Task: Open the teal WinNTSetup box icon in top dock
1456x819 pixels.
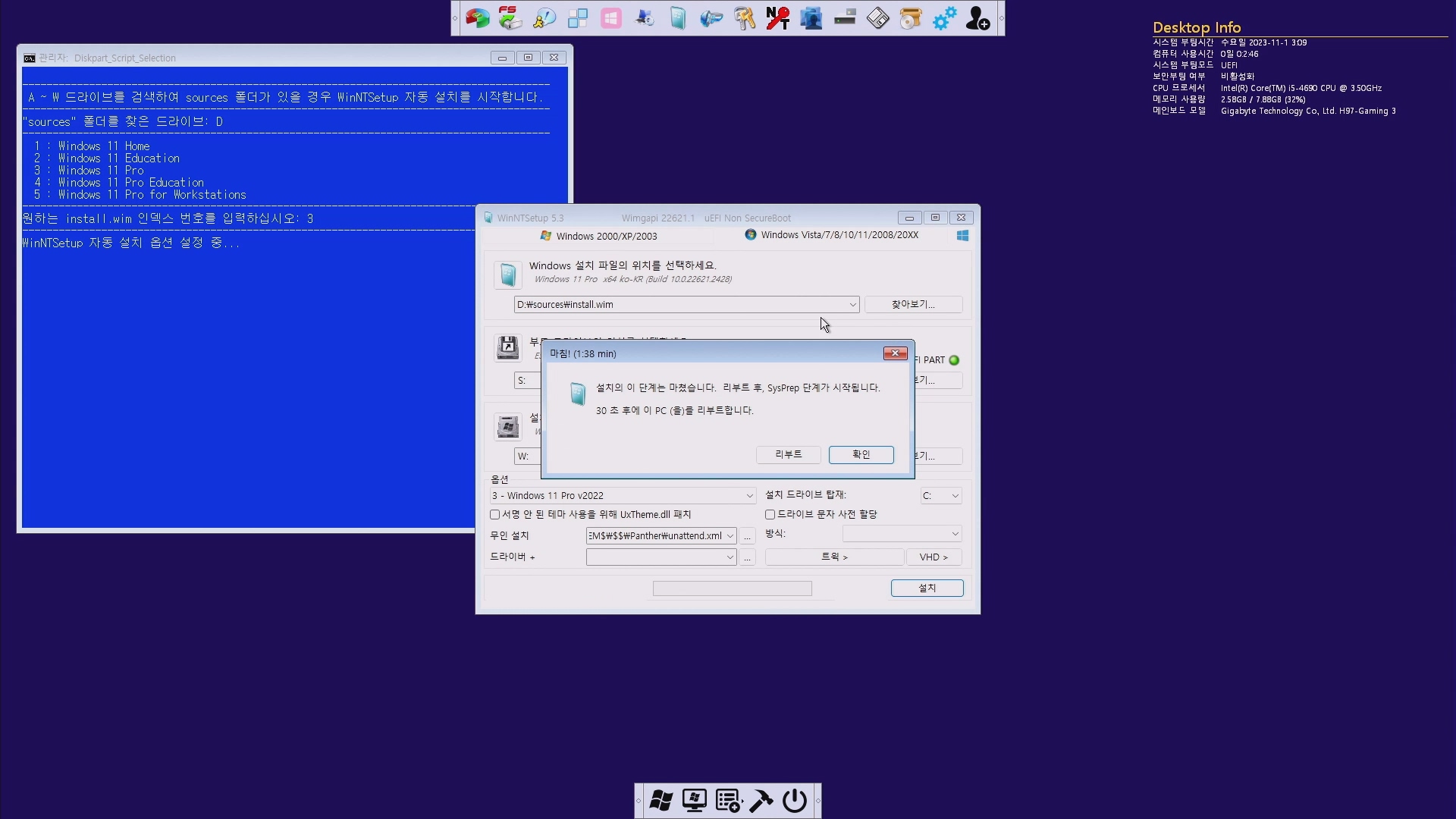Action: (x=678, y=18)
